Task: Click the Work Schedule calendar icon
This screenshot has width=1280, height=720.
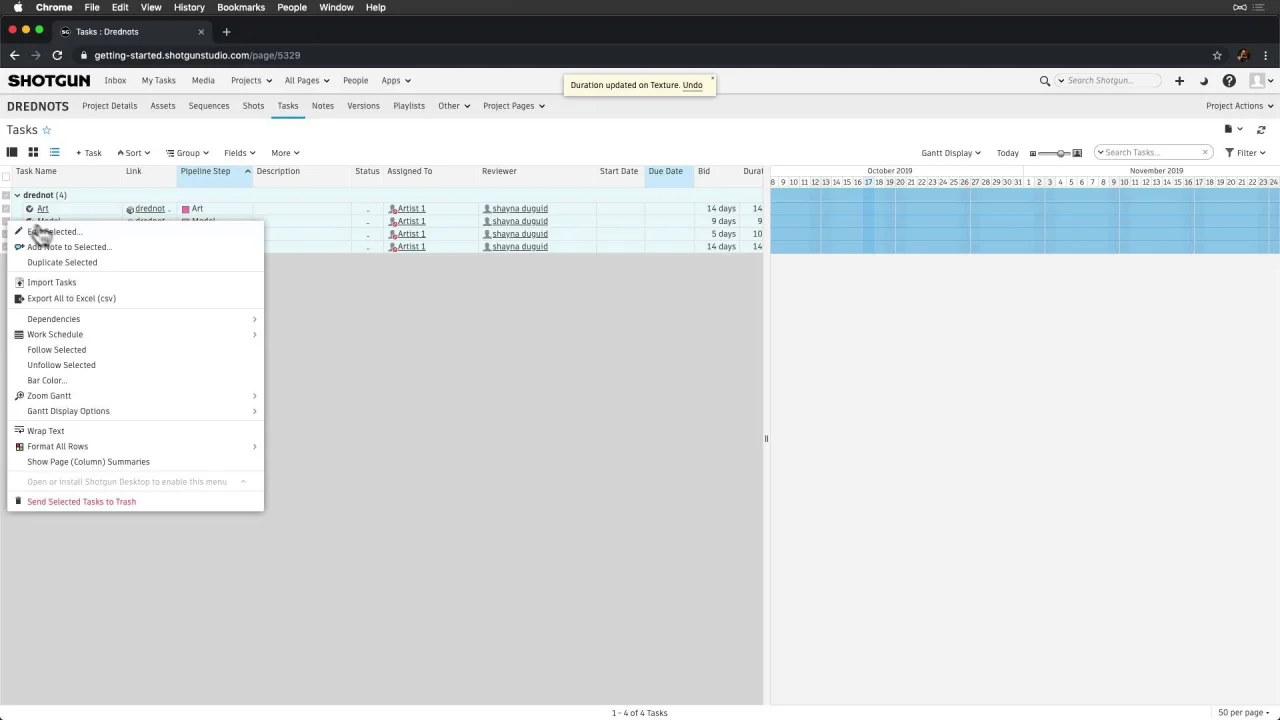Action: pos(19,334)
